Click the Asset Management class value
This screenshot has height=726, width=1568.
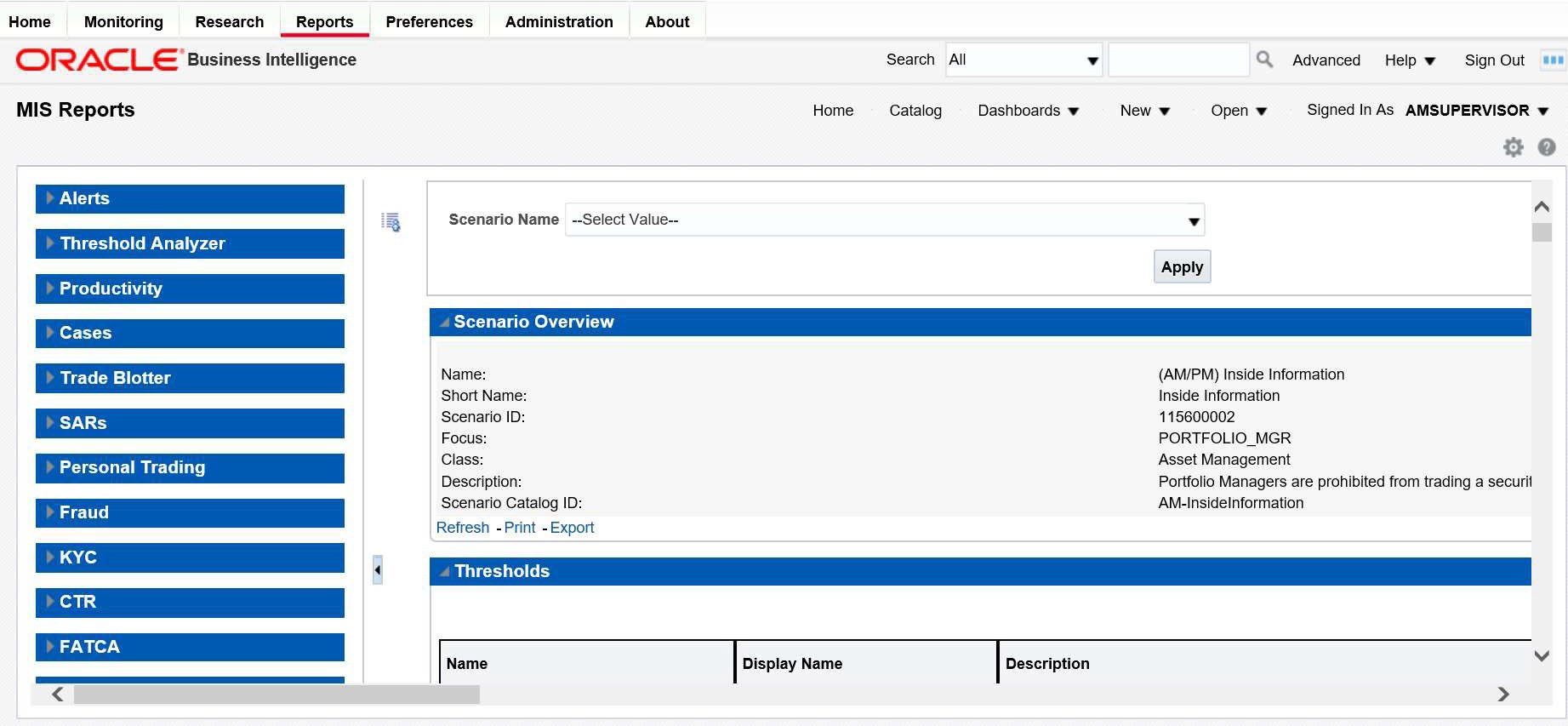click(1223, 460)
